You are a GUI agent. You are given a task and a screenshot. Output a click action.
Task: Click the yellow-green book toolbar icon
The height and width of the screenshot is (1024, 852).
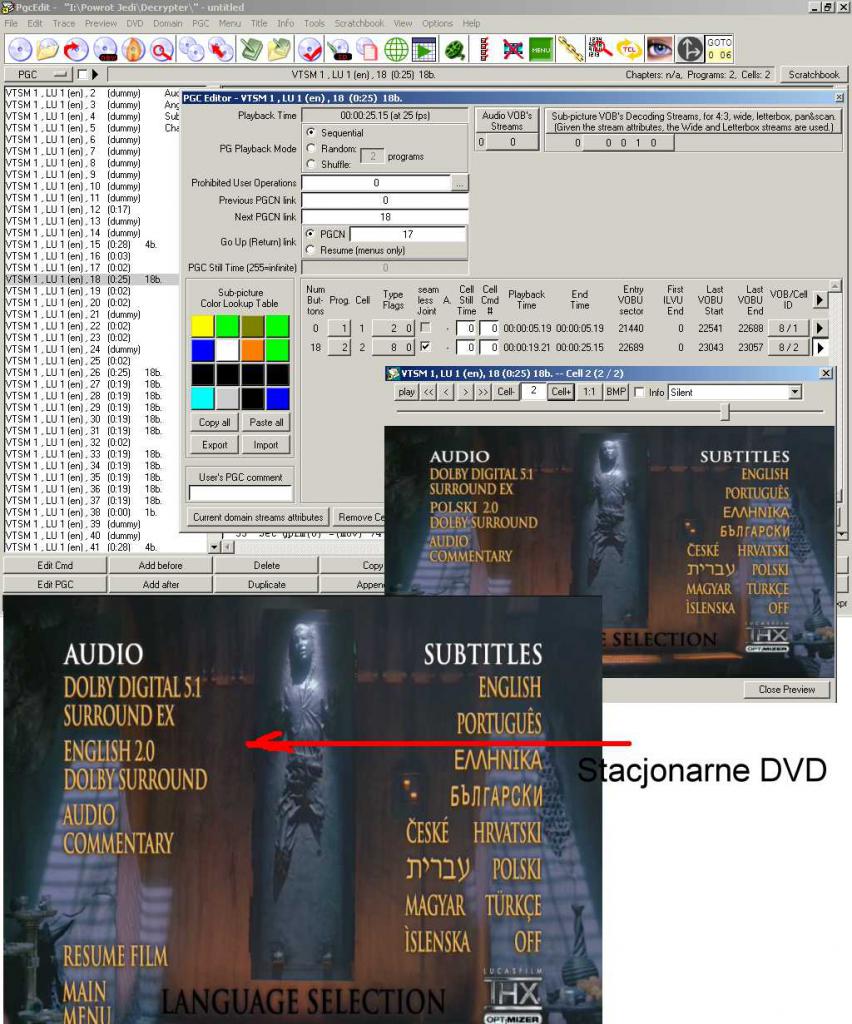coord(279,50)
